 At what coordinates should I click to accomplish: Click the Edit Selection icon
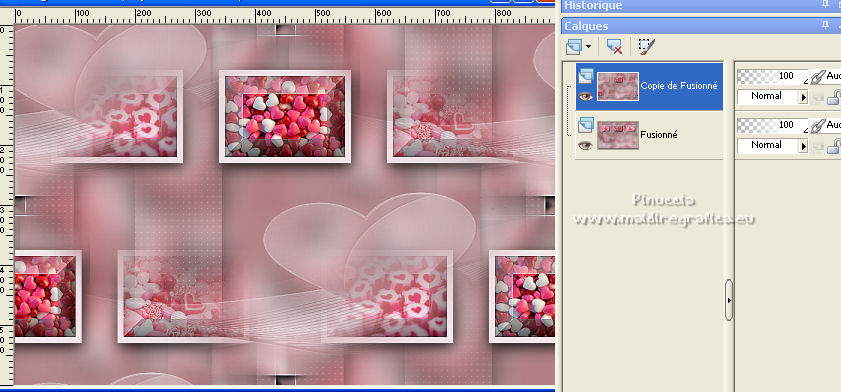tap(647, 47)
